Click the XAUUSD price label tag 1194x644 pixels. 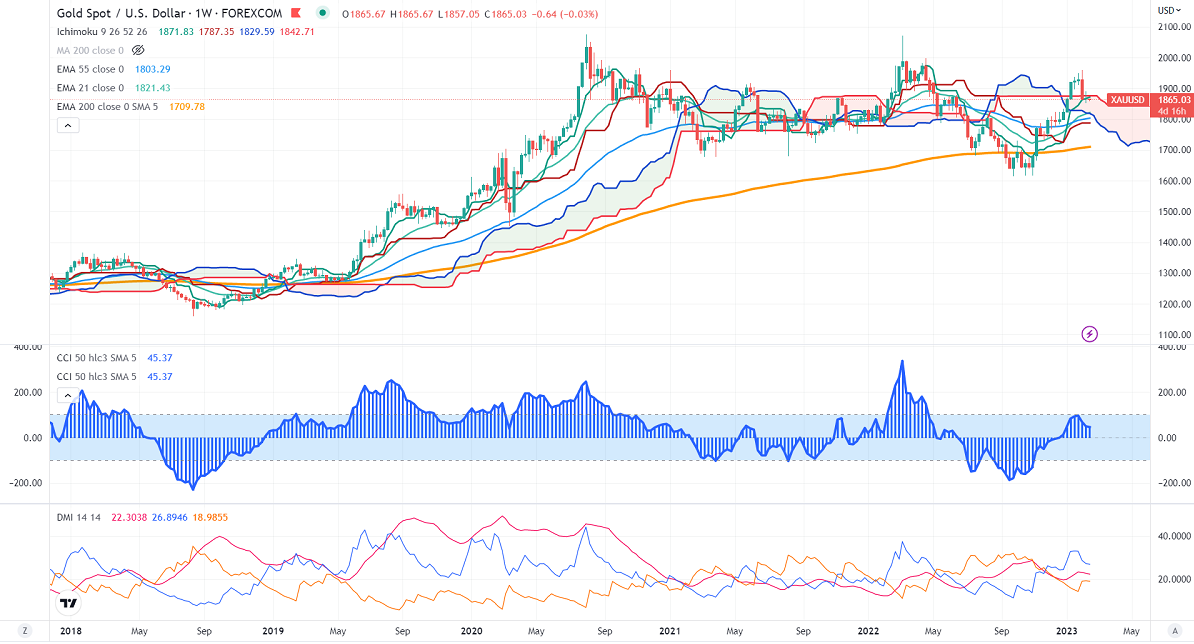tap(1129, 101)
